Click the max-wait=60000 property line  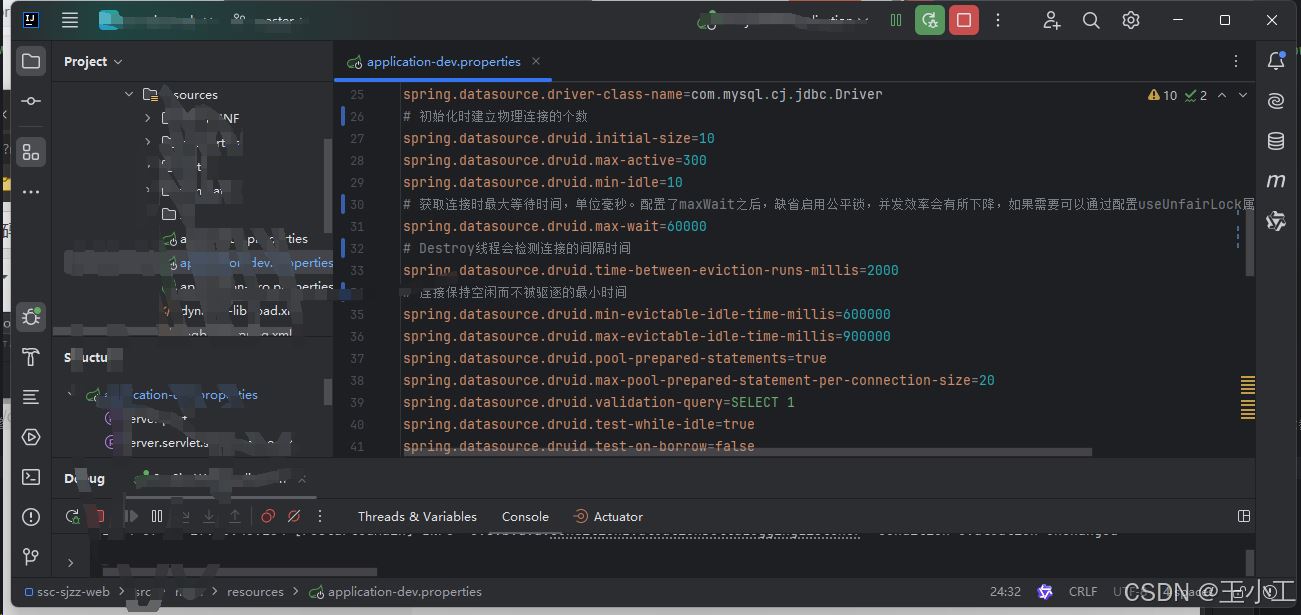click(x=555, y=226)
